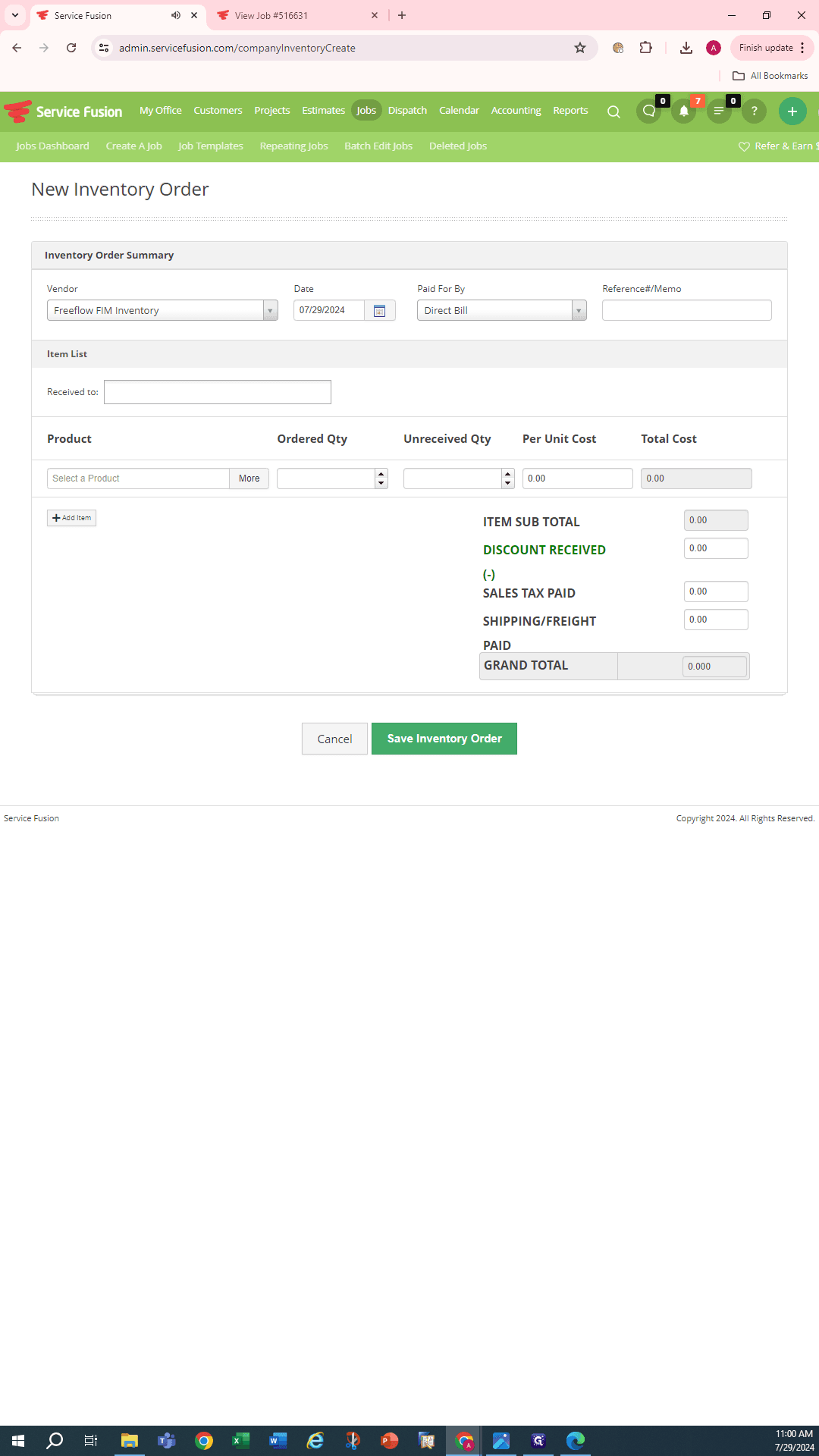Click the Finish update button
This screenshot has height=1456, width=819.
click(x=772, y=48)
